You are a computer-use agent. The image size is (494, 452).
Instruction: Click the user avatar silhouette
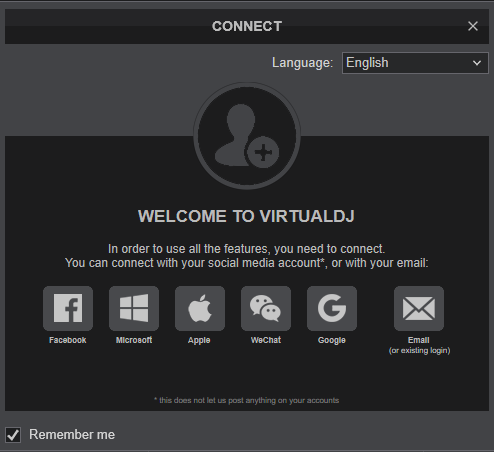[x=247, y=136]
